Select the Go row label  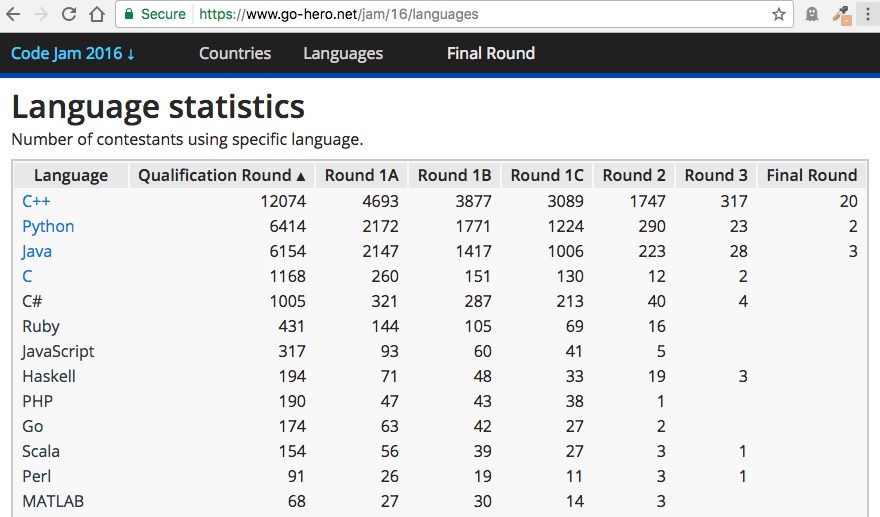(33, 426)
